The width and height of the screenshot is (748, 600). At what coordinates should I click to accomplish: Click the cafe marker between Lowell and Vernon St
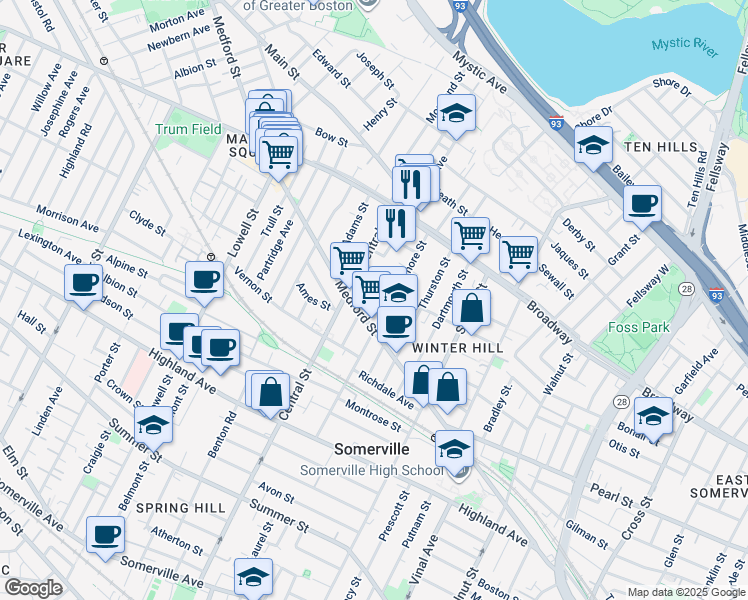204,280
